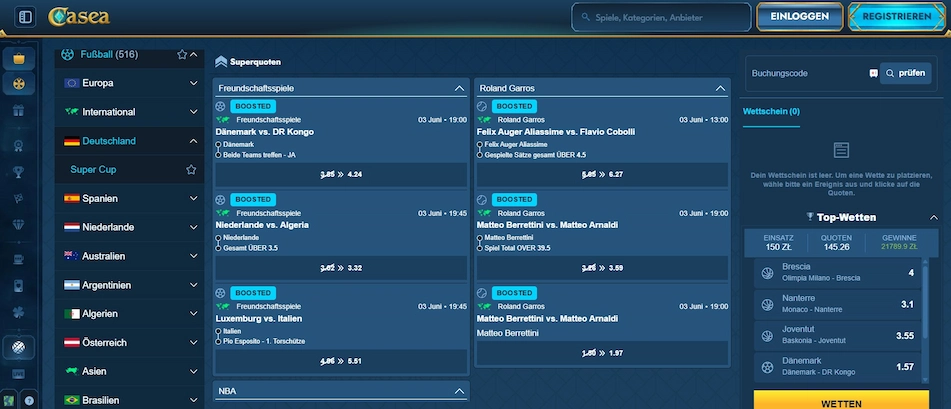The image size is (951, 409).
Task: Collapse the Freundschaftsspiele superquoten section
Action: (459, 89)
